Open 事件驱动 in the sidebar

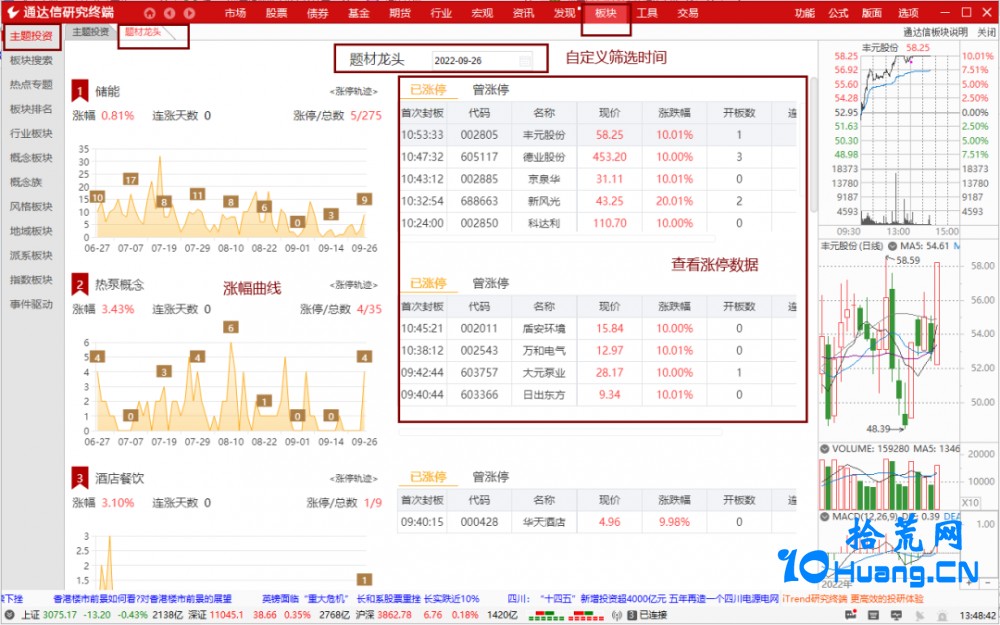[x=31, y=304]
